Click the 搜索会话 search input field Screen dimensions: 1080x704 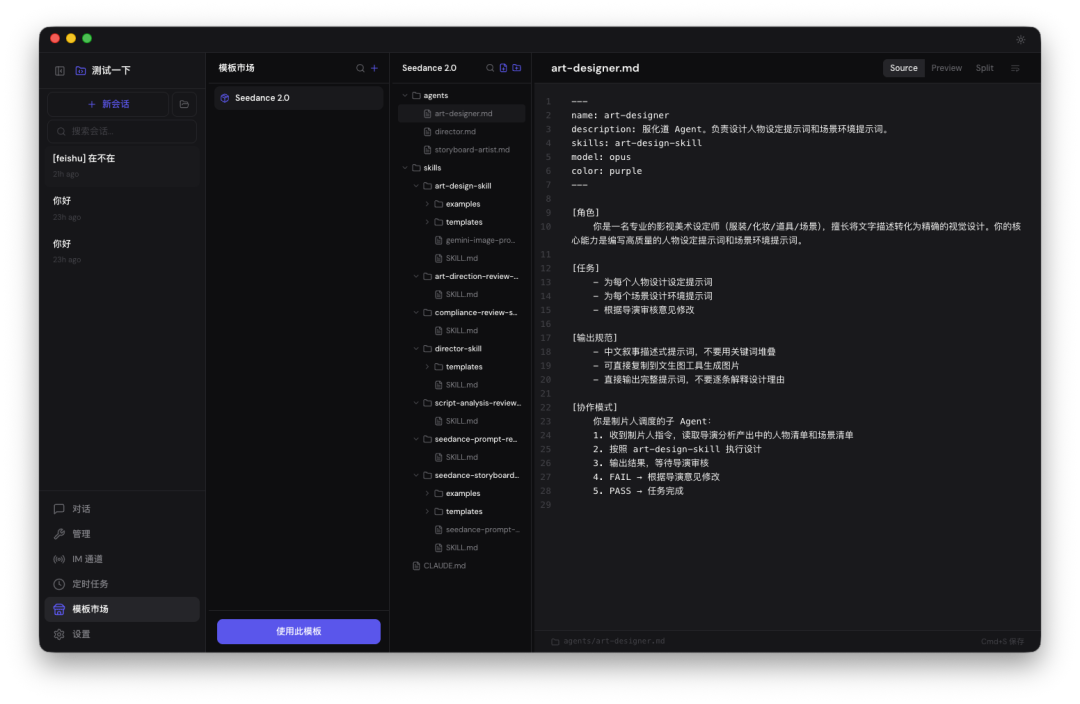pos(121,131)
